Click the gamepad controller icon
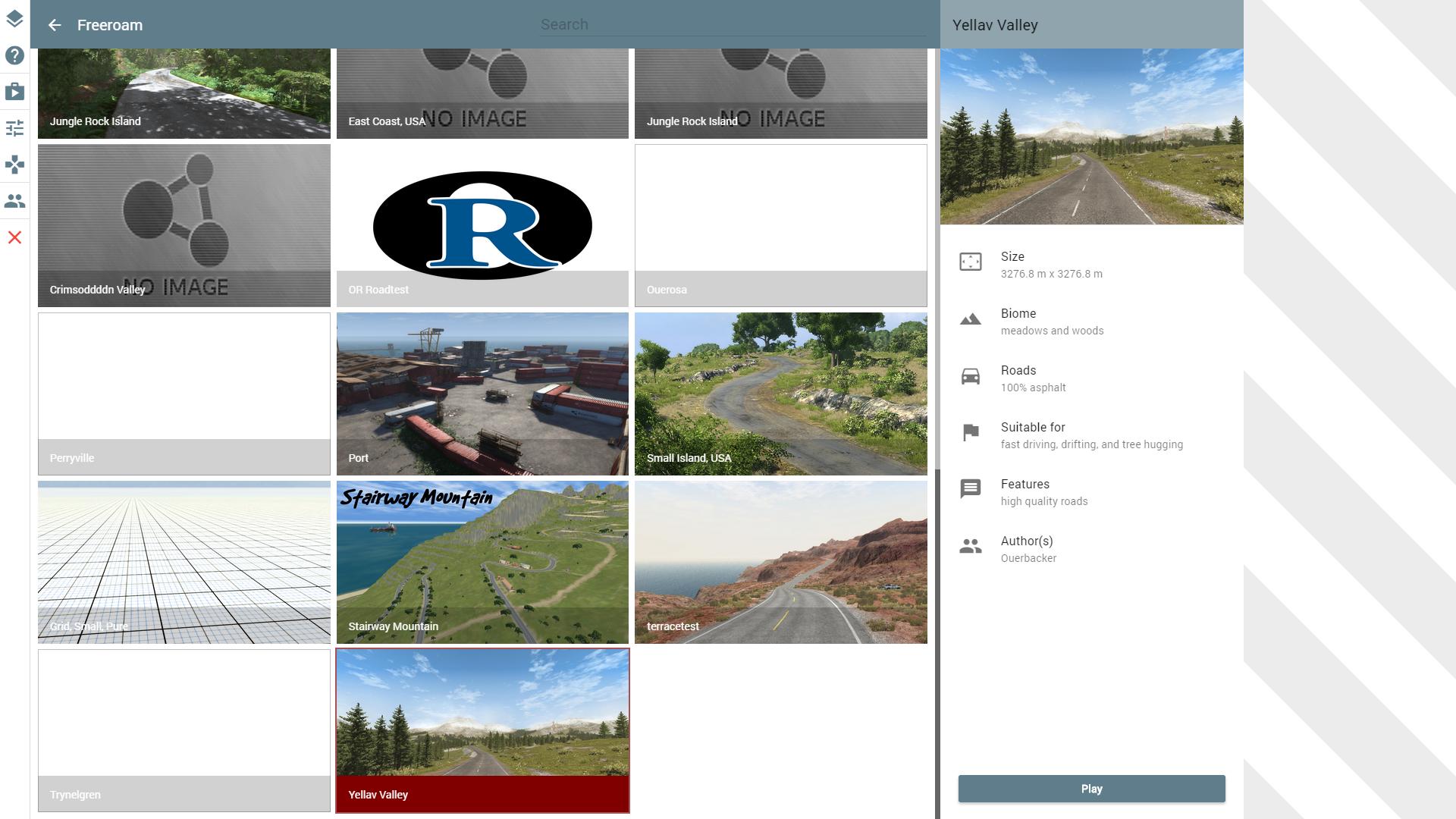 point(14,165)
